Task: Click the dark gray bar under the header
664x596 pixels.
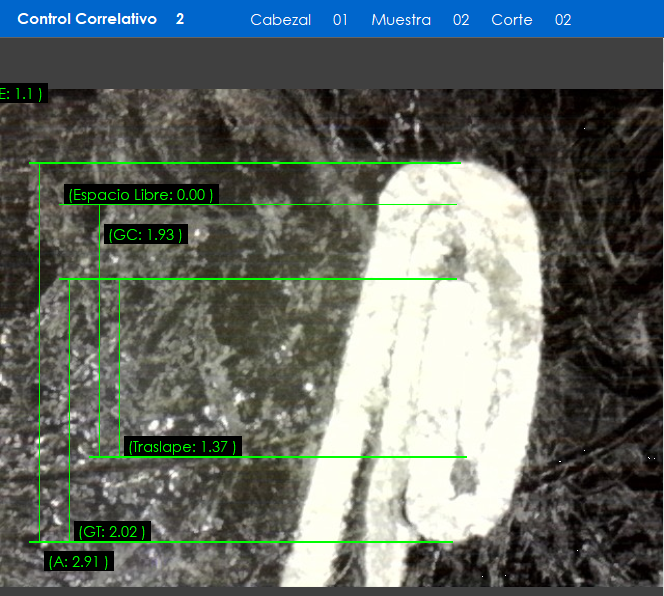Action: tap(332, 63)
